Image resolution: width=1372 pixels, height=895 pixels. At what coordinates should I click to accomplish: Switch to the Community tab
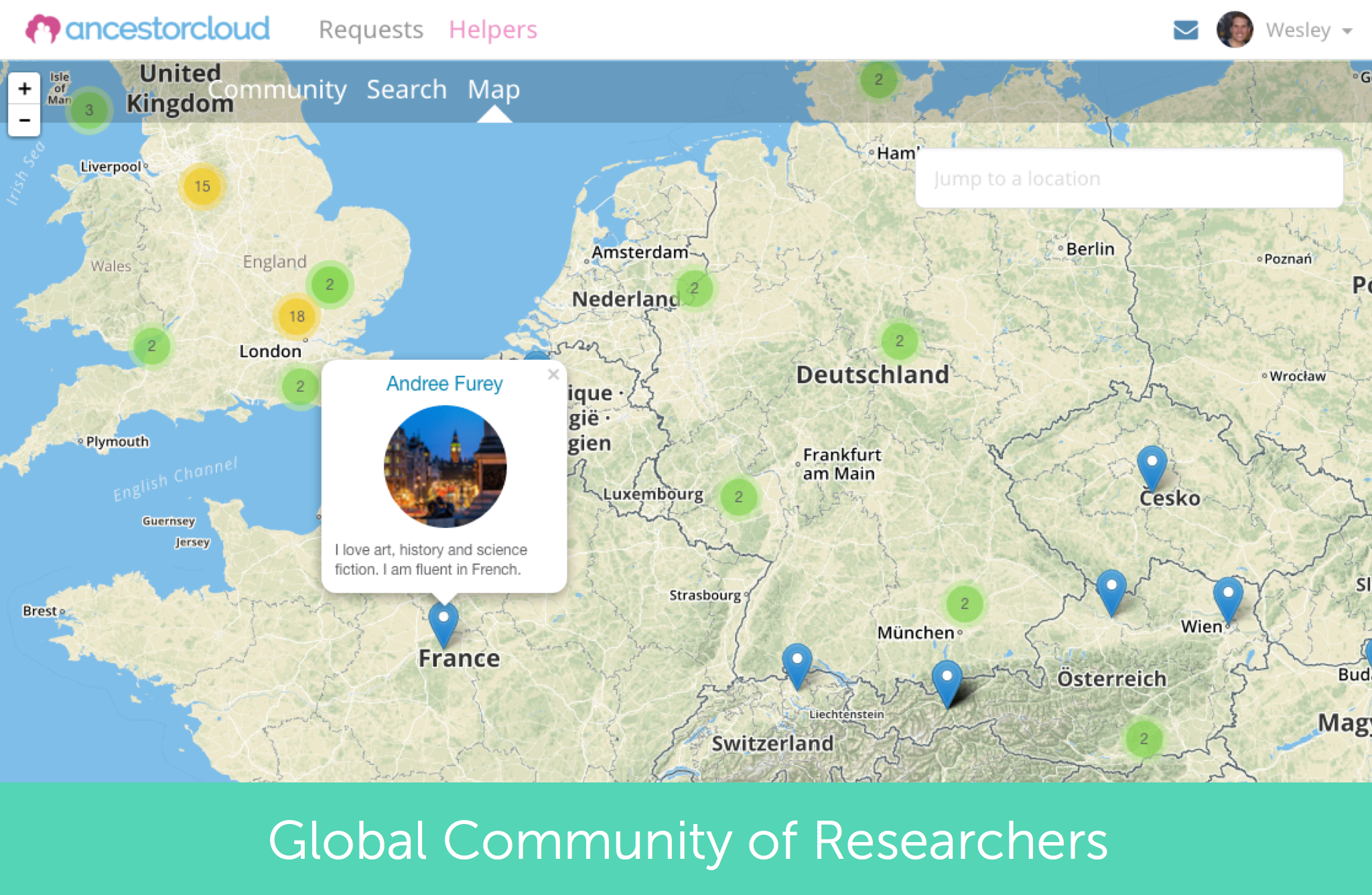pos(277,90)
